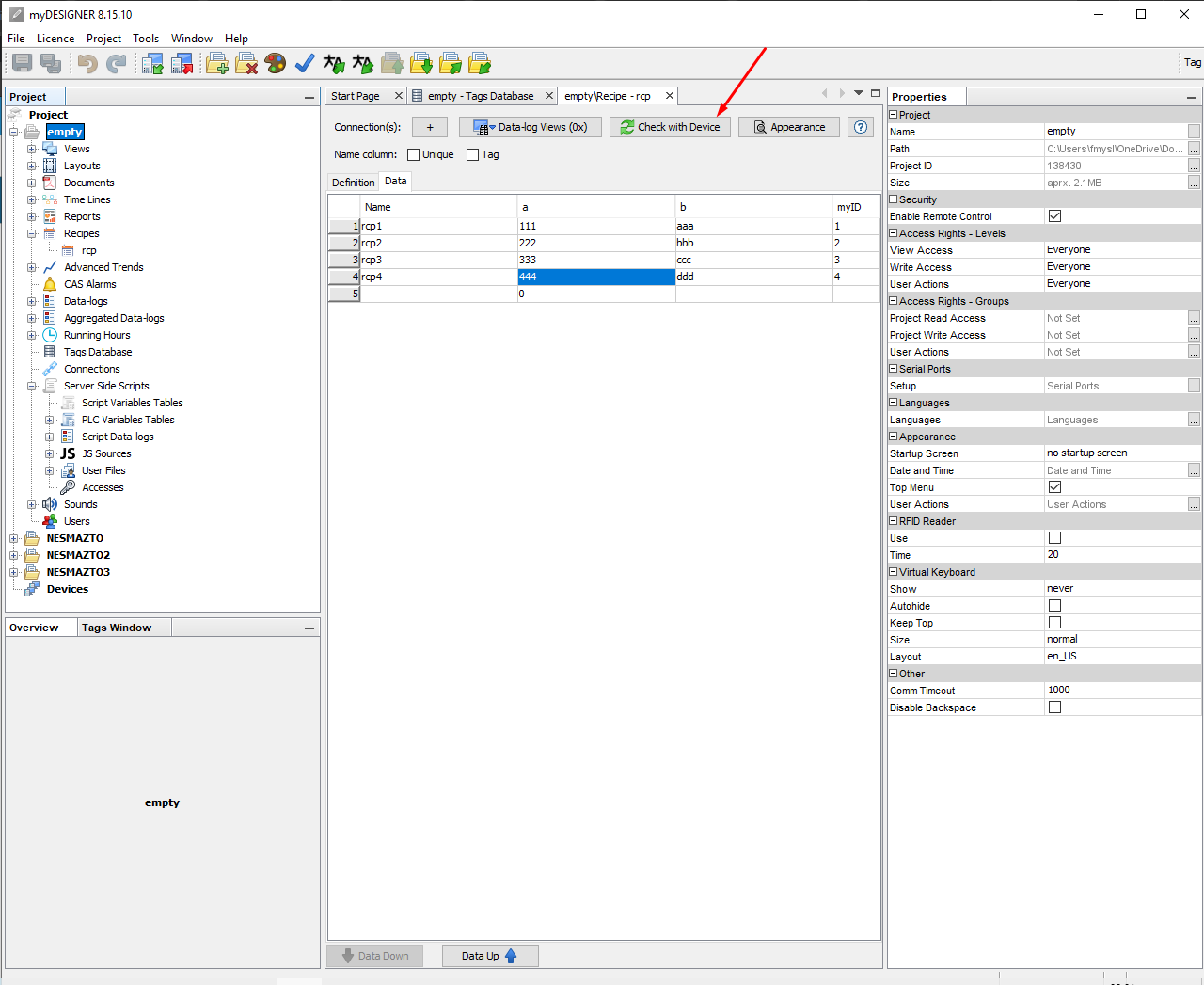Expand the Views tree node
This screenshot has width=1204, height=985.
coord(32,149)
